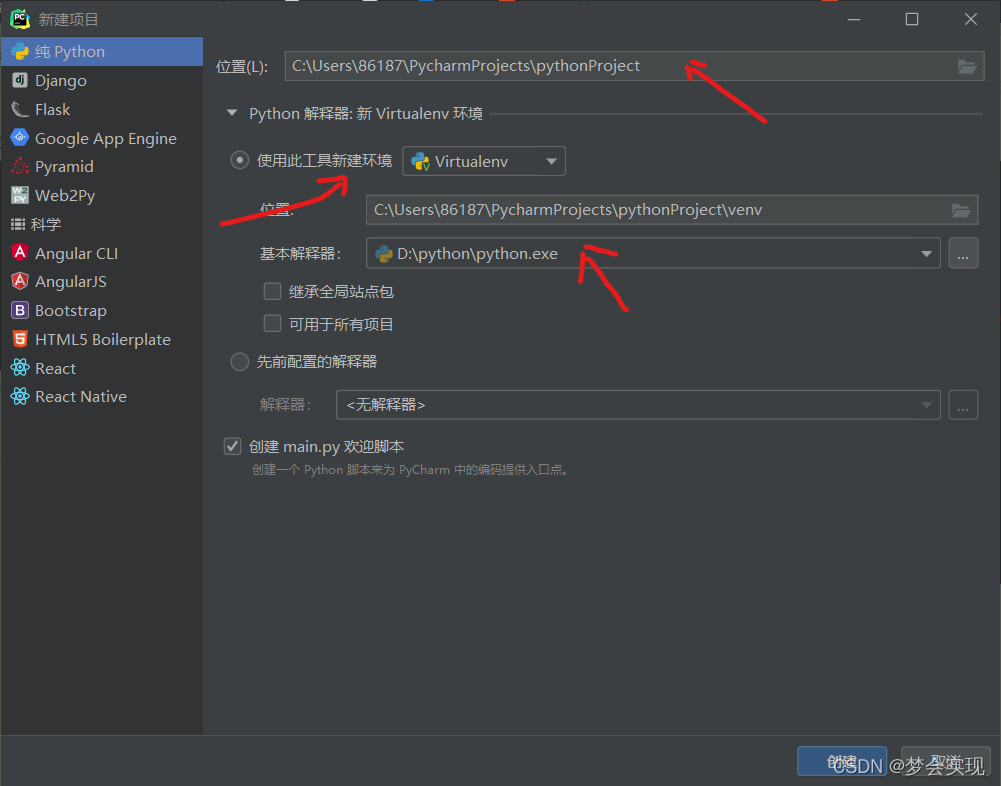1001x786 pixels.
Task: Open the base interpreter dropdown
Action: coord(653,253)
